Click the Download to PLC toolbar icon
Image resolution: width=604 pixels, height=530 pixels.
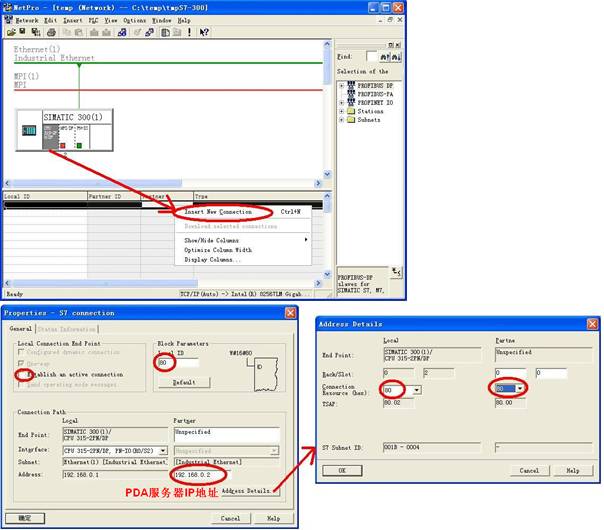[94, 32]
